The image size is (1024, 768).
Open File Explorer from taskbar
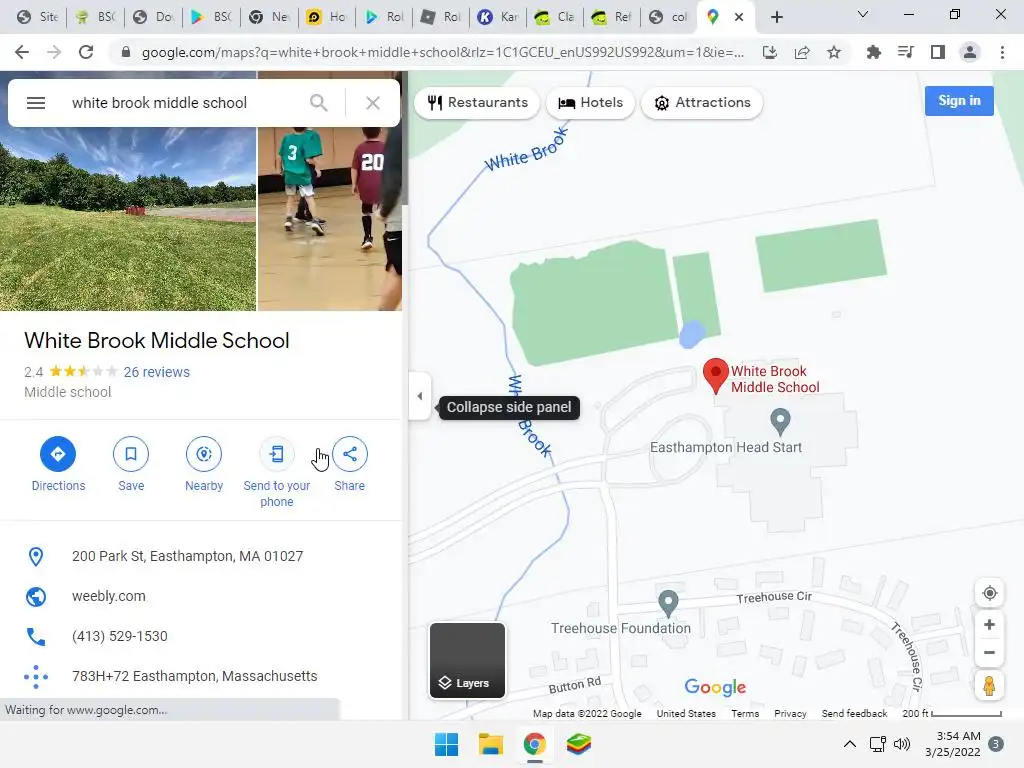[490, 744]
